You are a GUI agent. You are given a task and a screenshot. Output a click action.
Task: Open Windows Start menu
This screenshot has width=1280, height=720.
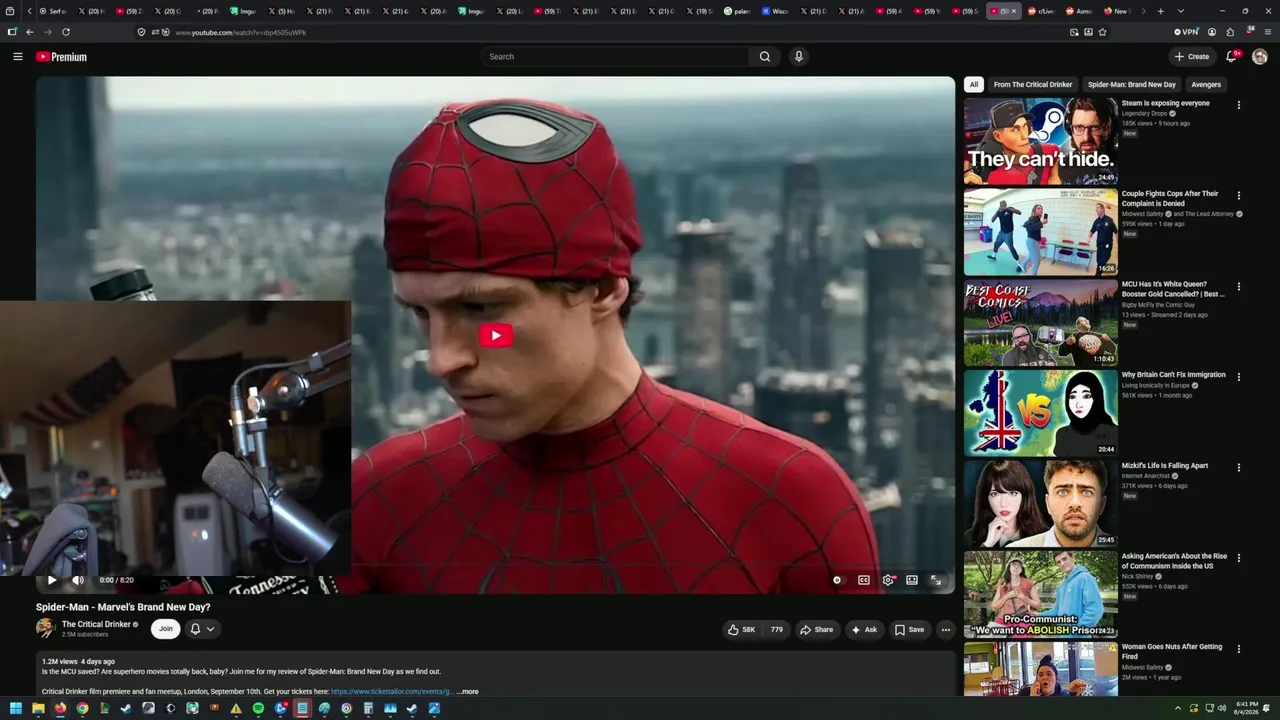[x=15, y=709]
